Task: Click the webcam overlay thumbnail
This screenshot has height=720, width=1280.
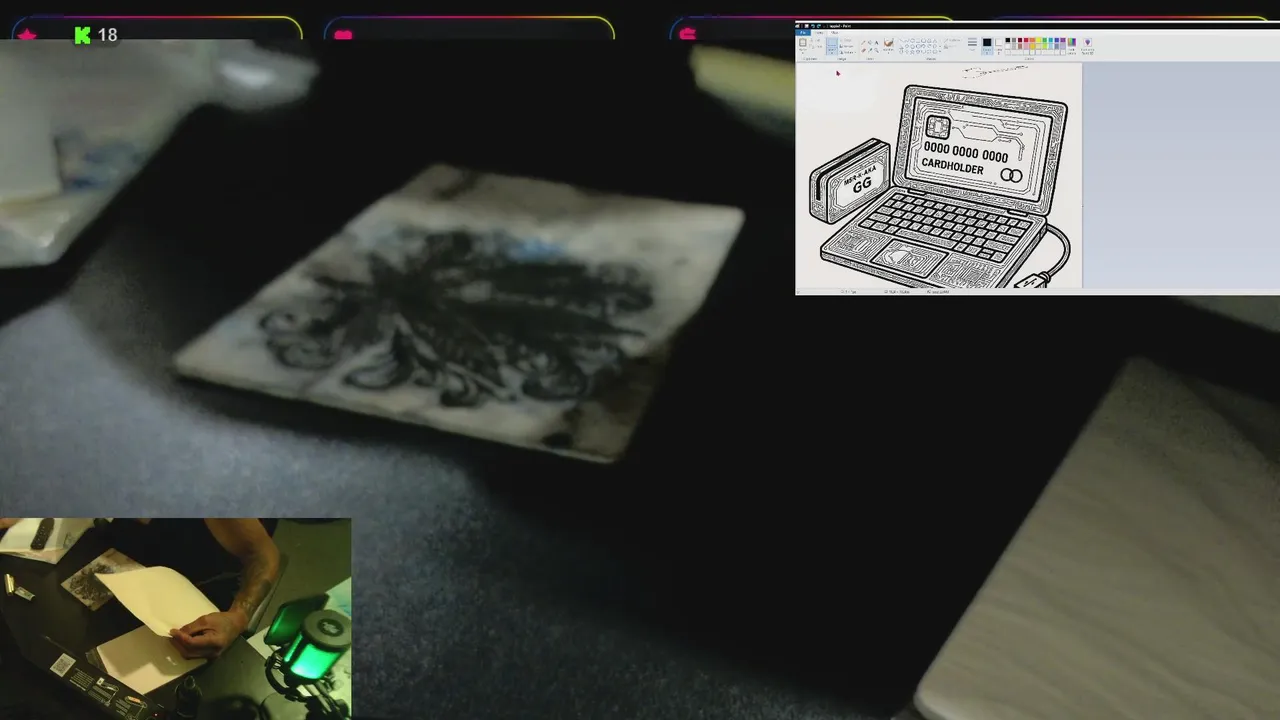Action: (175, 618)
